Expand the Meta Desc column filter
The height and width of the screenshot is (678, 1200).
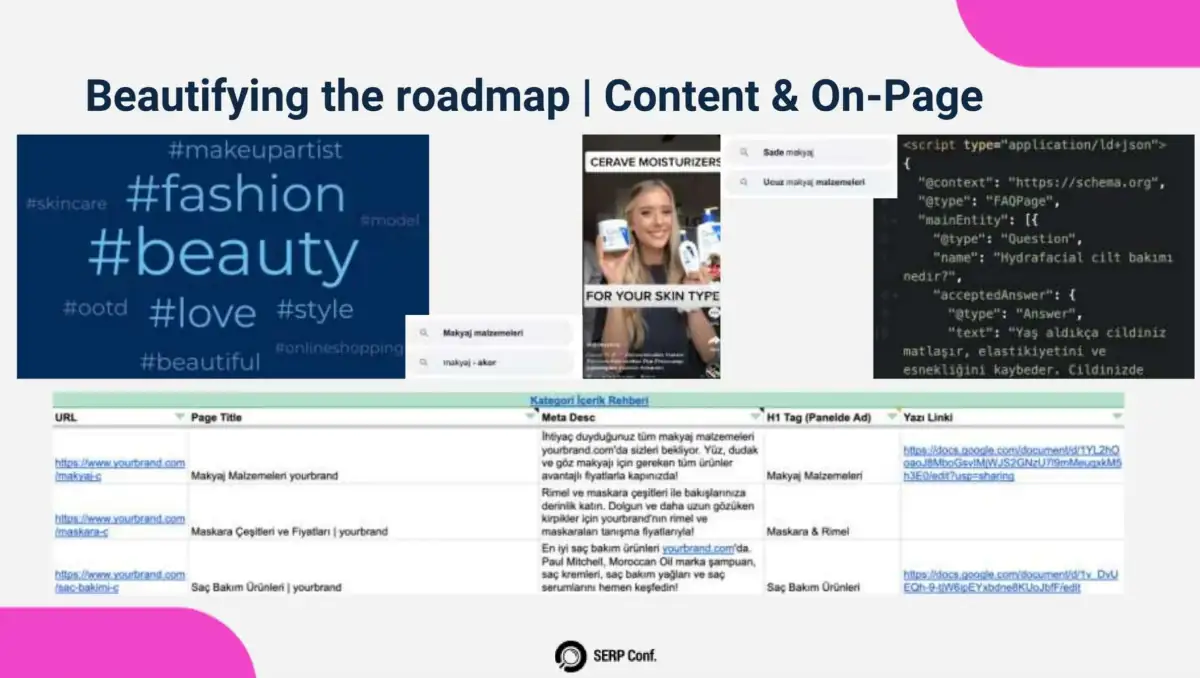coord(755,416)
